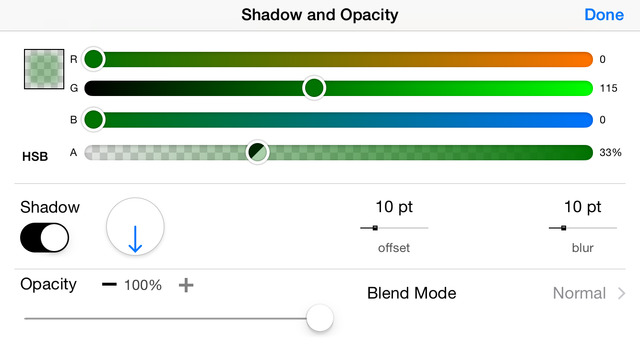This screenshot has height=360, width=640.
Task: Click the transparent green color preview swatch
Action: pyautogui.click(x=44, y=69)
